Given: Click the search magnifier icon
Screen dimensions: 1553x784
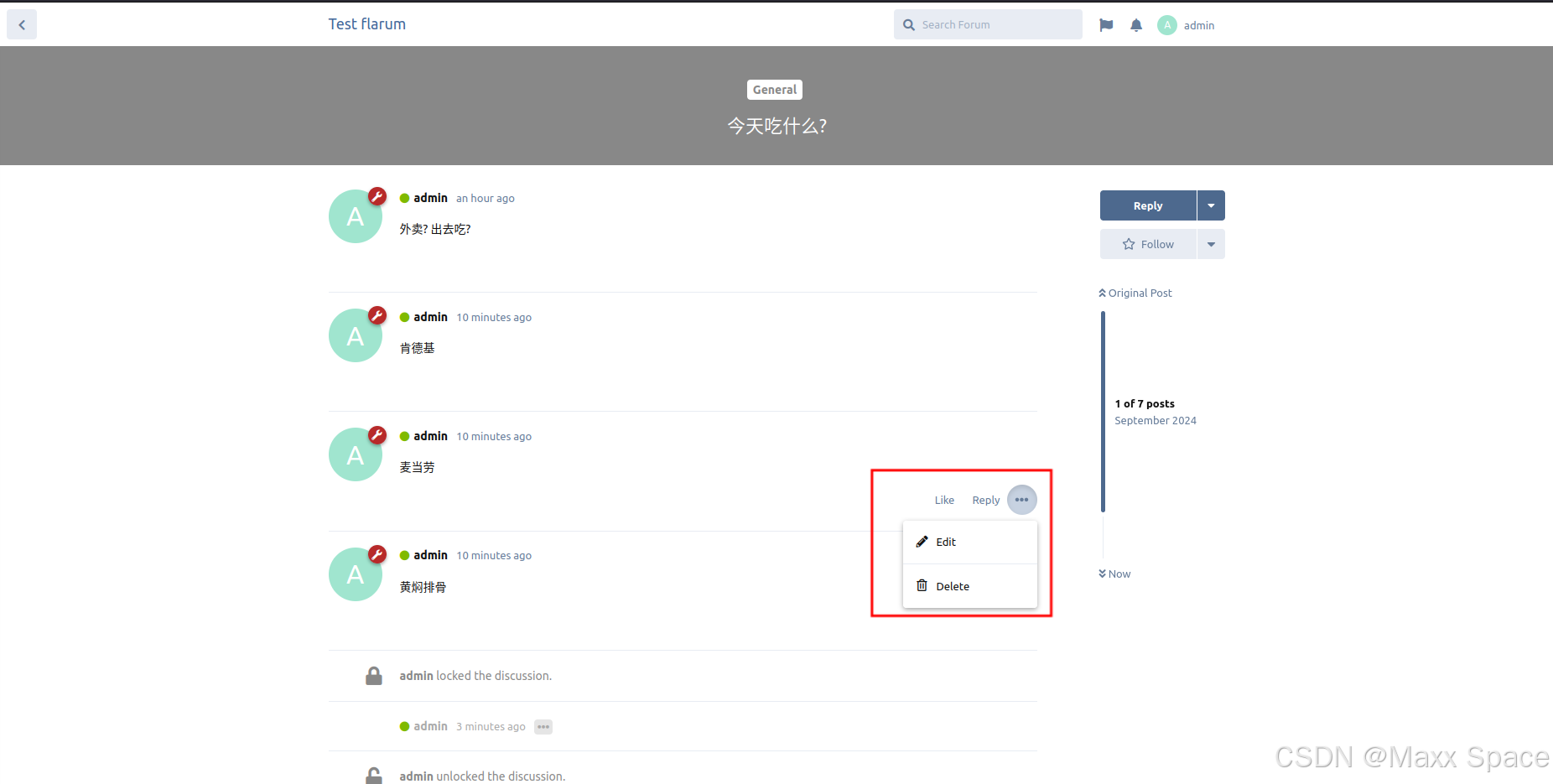Looking at the screenshot, I should pos(908,25).
